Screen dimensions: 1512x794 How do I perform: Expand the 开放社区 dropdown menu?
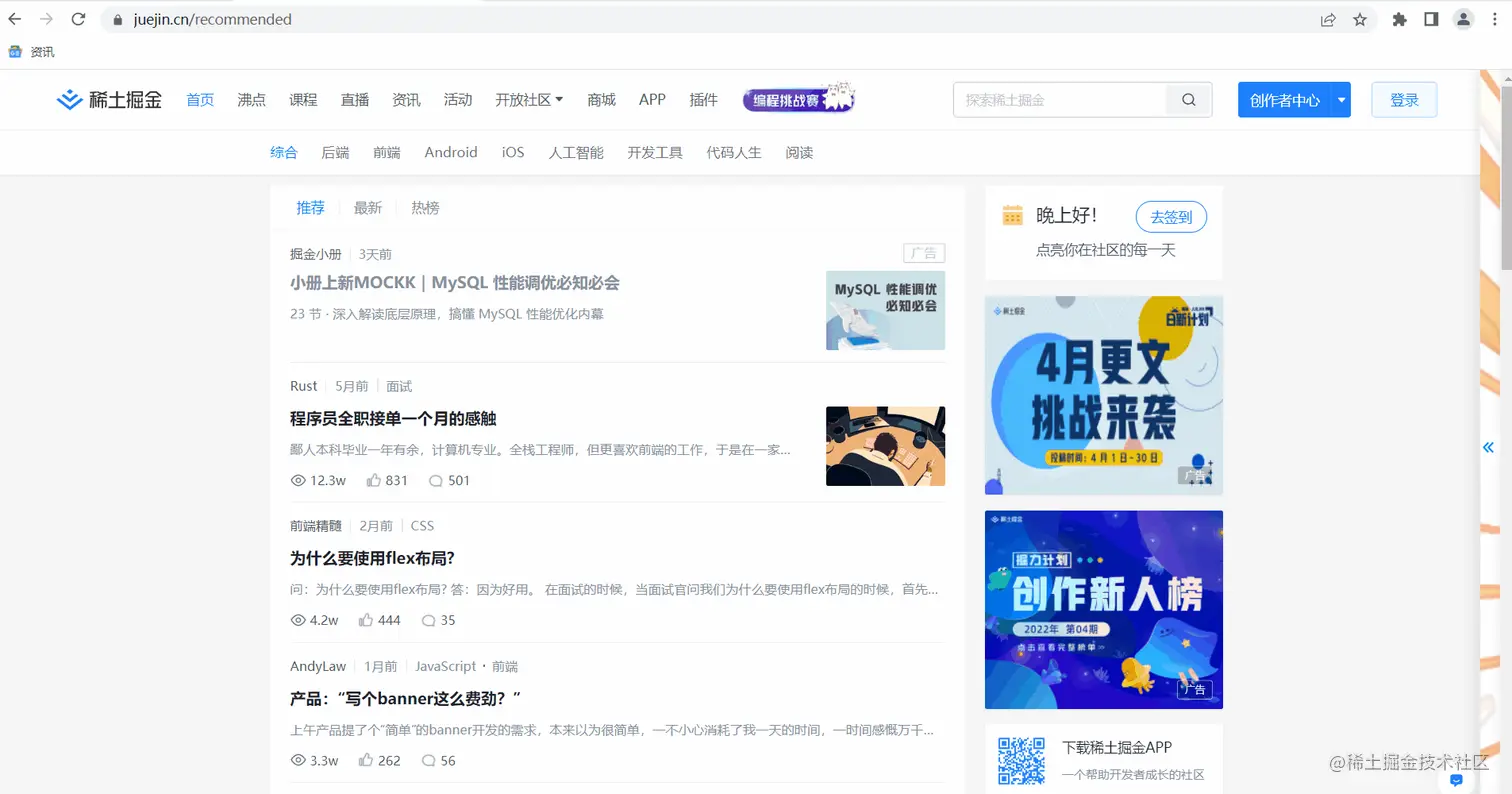529,99
